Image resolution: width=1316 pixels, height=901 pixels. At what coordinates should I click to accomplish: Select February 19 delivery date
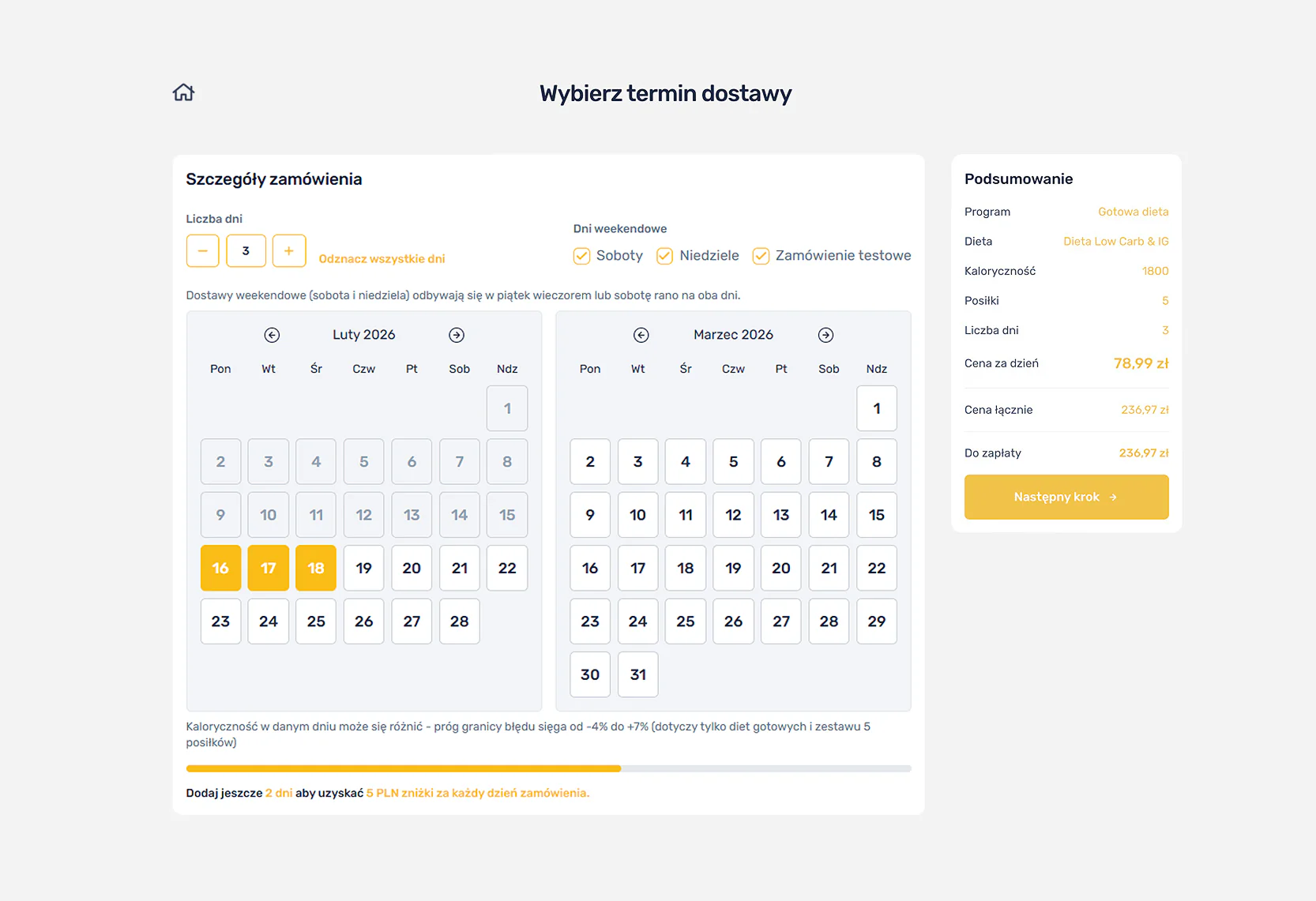pyautogui.click(x=363, y=568)
